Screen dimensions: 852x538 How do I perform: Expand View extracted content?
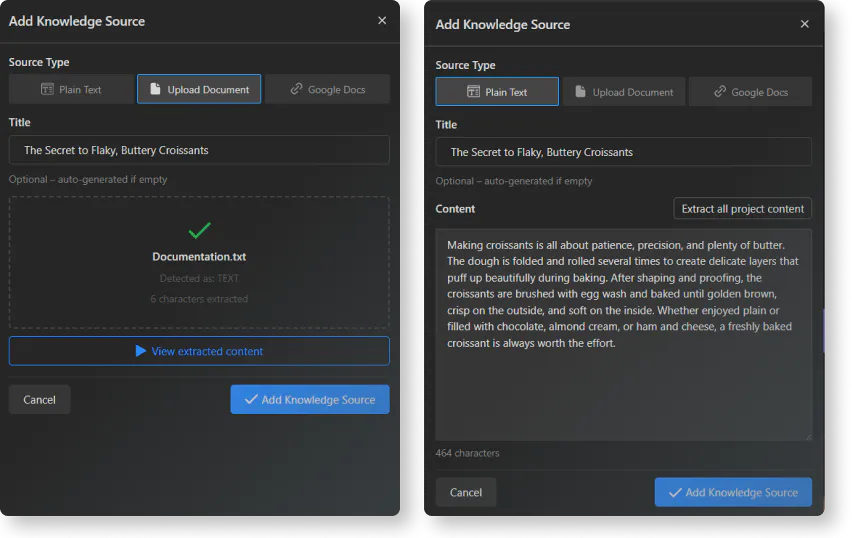click(x=199, y=351)
